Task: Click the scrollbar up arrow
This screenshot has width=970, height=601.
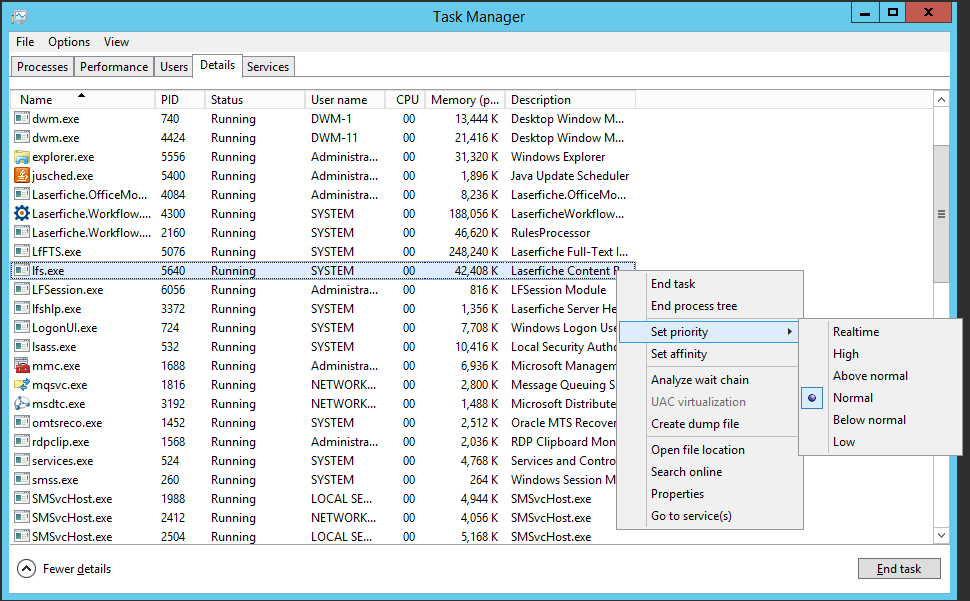Action: (x=941, y=100)
